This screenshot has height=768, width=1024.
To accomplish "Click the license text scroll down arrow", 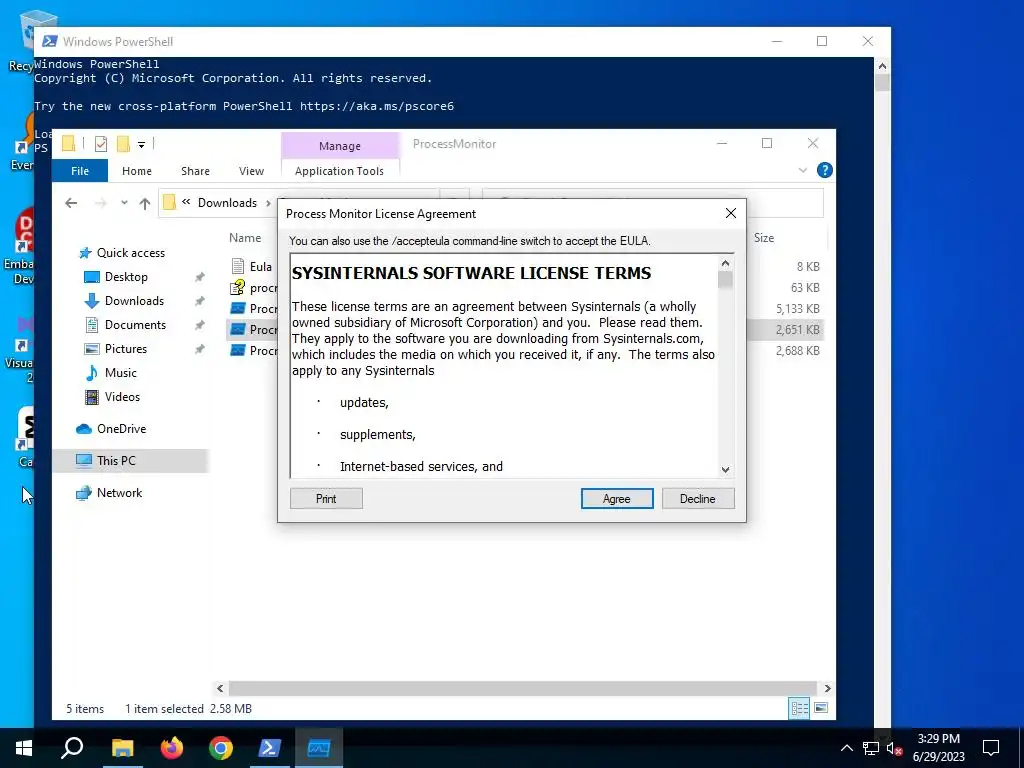I will 725,470.
